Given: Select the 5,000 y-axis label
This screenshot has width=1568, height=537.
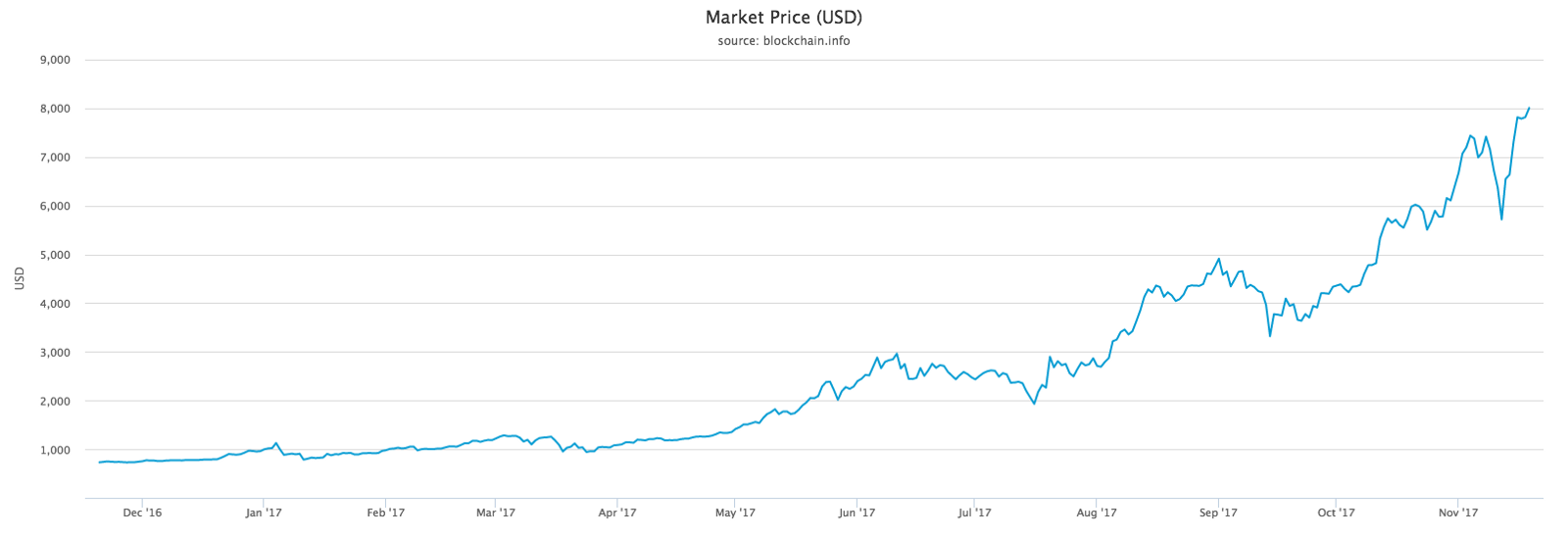Looking at the screenshot, I should click(x=55, y=255).
